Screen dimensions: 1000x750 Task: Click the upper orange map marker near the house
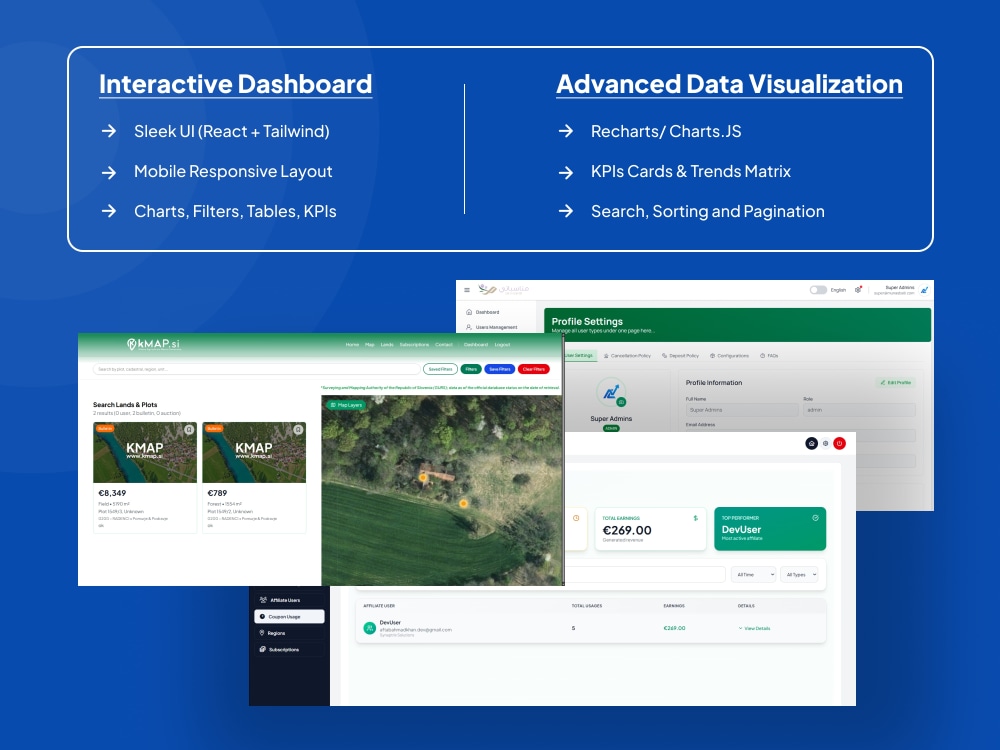point(423,476)
